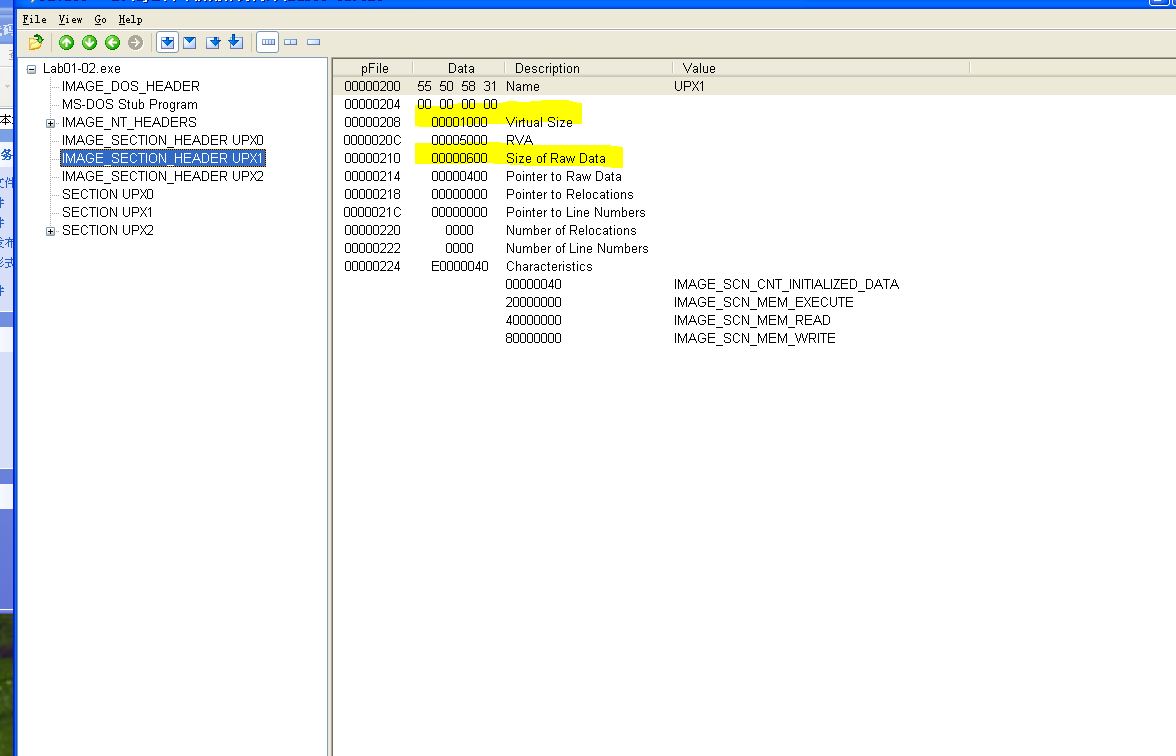This screenshot has height=756, width=1176.
Task: Click the pFile column header
Action: (x=374, y=68)
